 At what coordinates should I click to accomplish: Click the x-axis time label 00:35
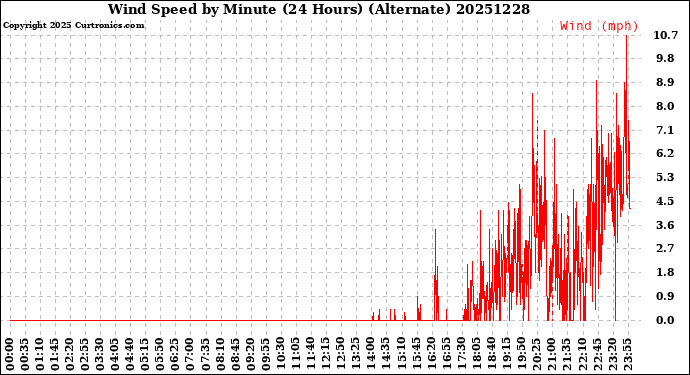(25, 355)
